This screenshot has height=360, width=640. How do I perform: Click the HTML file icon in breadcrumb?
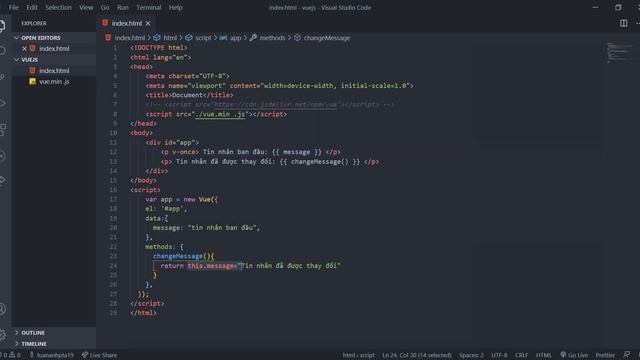click(108, 38)
